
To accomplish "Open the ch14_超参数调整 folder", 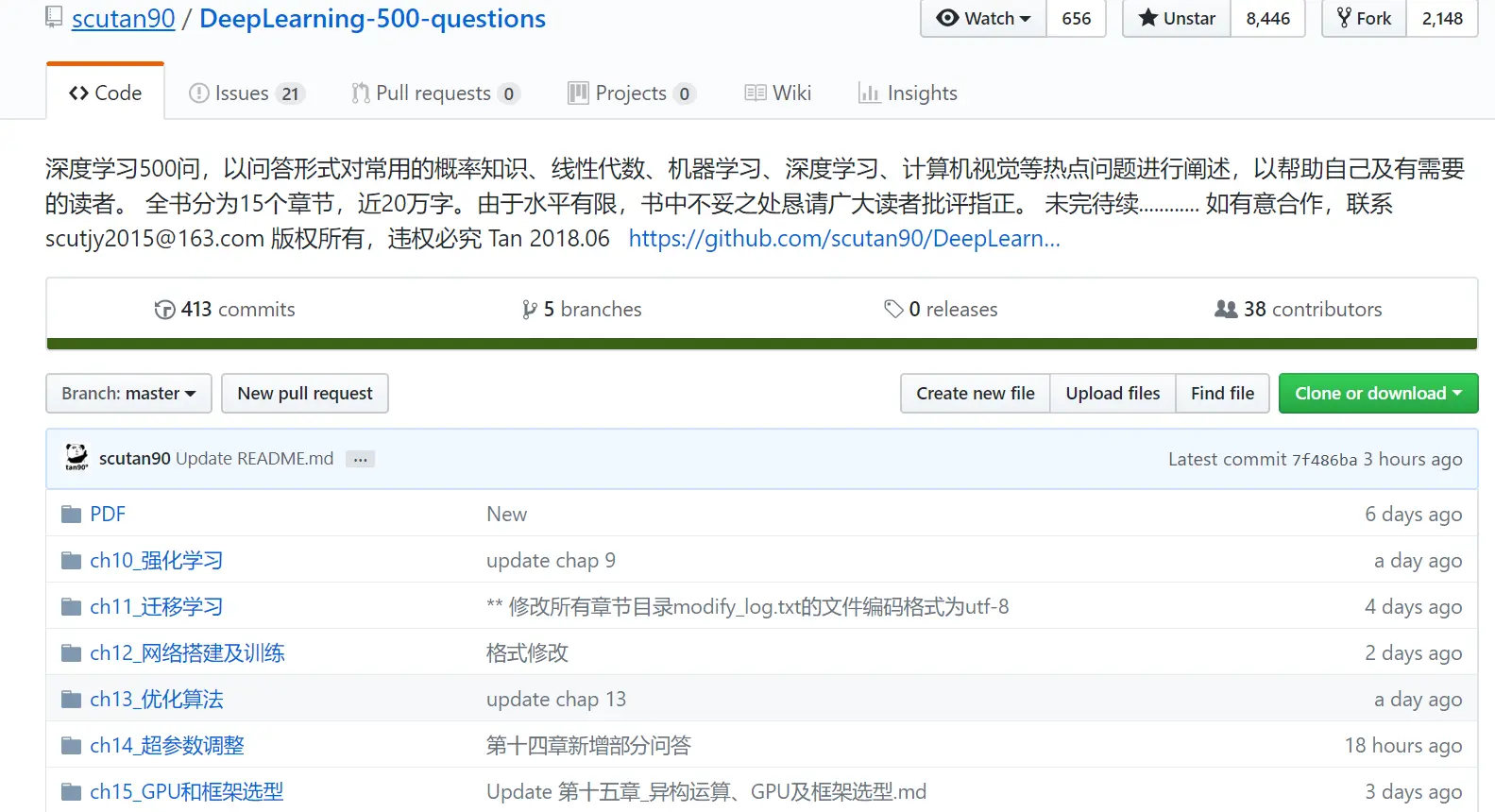I will (x=167, y=745).
